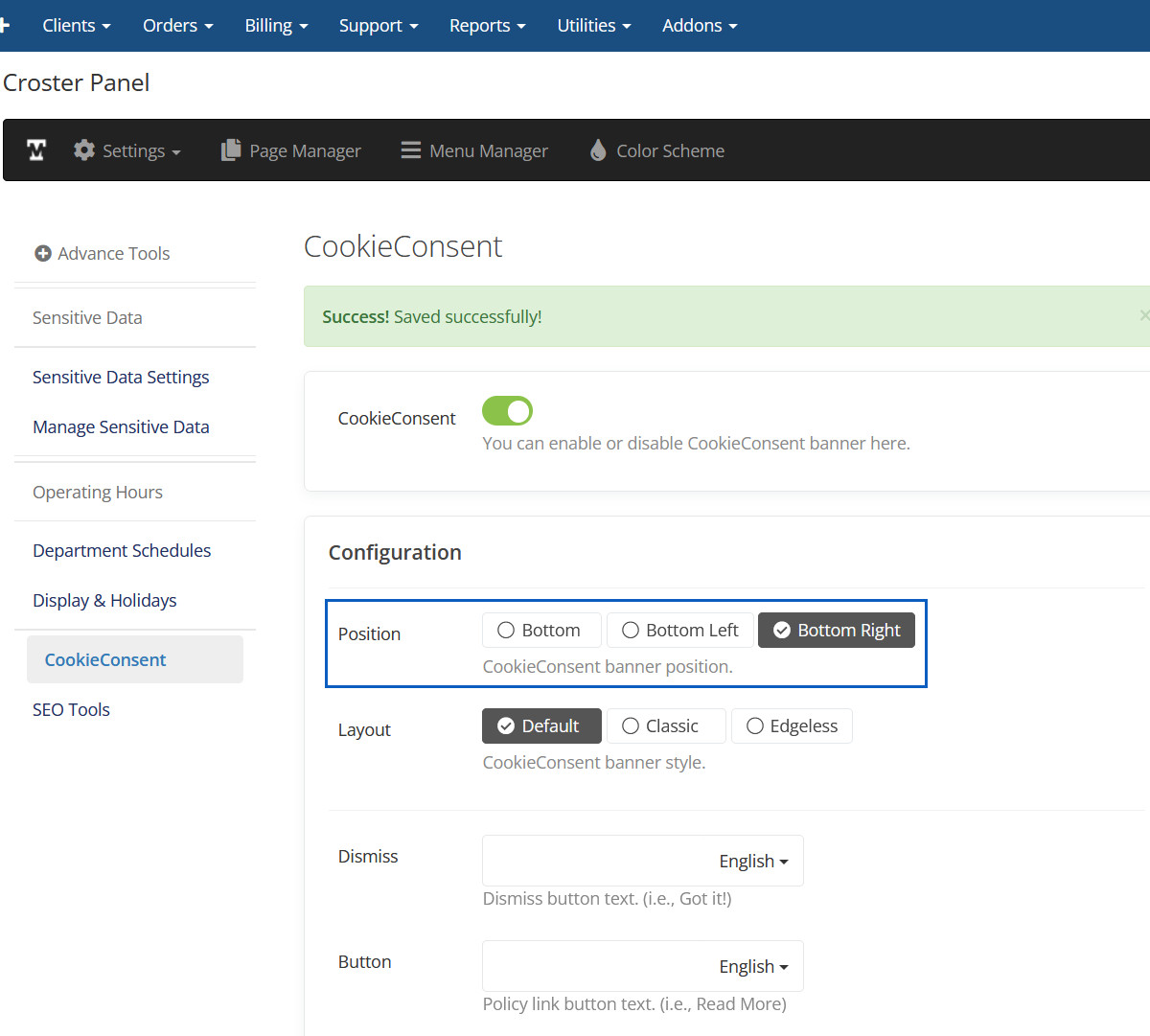Image resolution: width=1150 pixels, height=1036 pixels.
Task: Click the plus icon in top navigation
Action: tap(4, 25)
